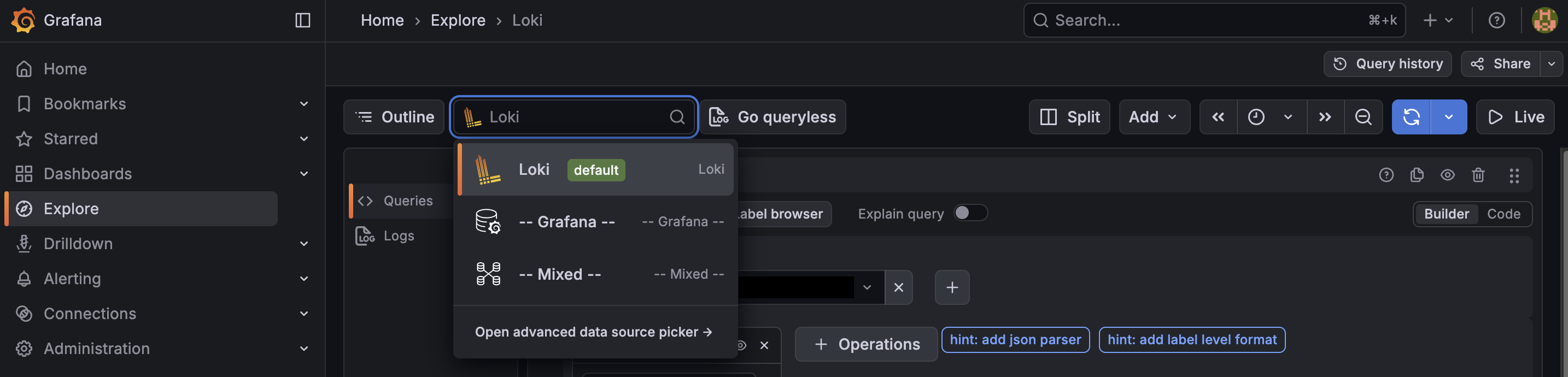Screen dimensions: 1568x377
Task: Add an operation with Operations button
Action: point(866,344)
